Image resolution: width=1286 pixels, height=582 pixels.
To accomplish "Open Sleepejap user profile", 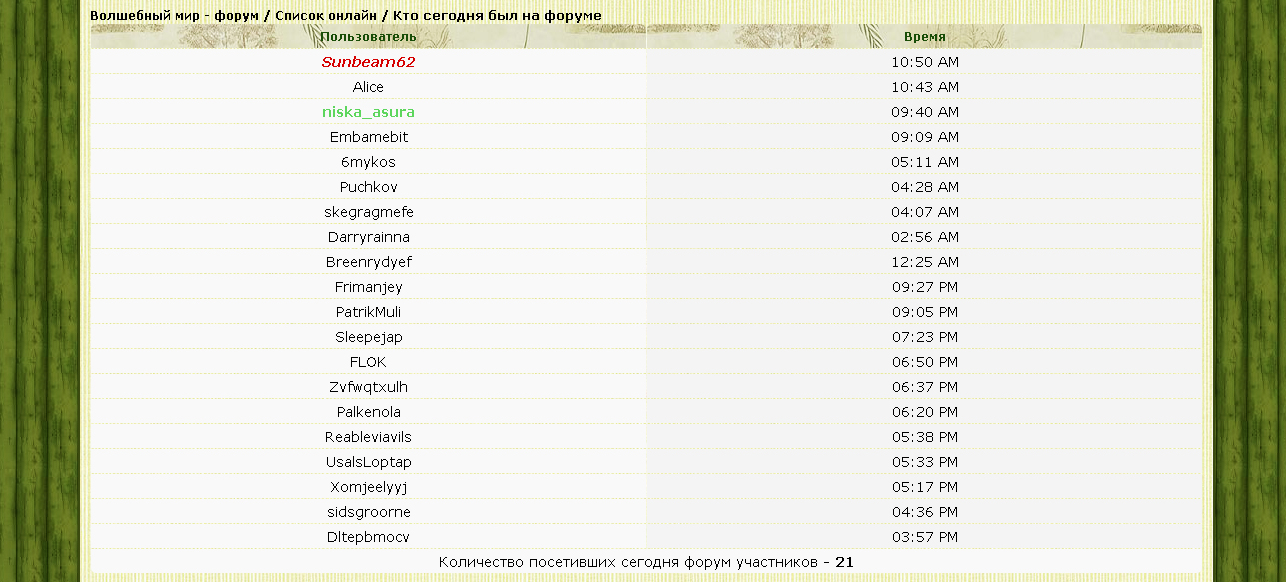I will point(368,337).
